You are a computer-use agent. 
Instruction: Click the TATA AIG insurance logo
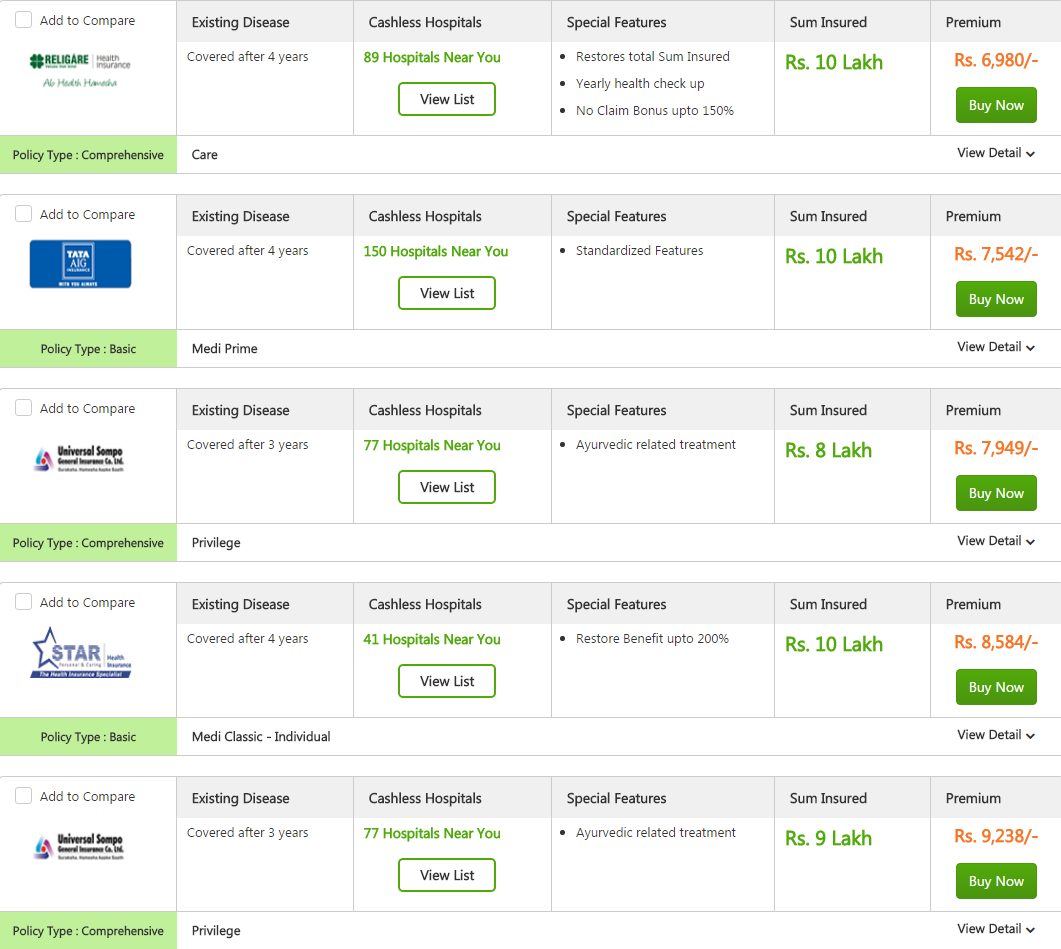pyautogui.click(x=81, y=264)
